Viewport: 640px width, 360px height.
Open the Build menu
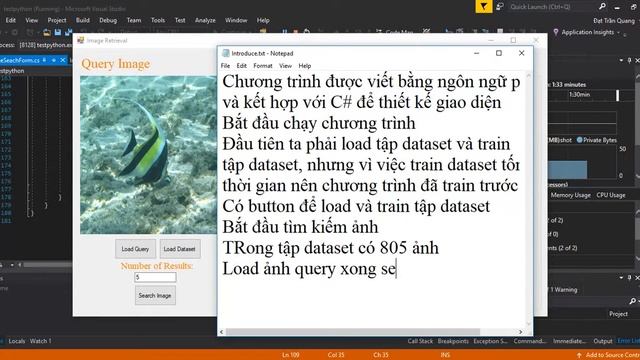point(82,20)
